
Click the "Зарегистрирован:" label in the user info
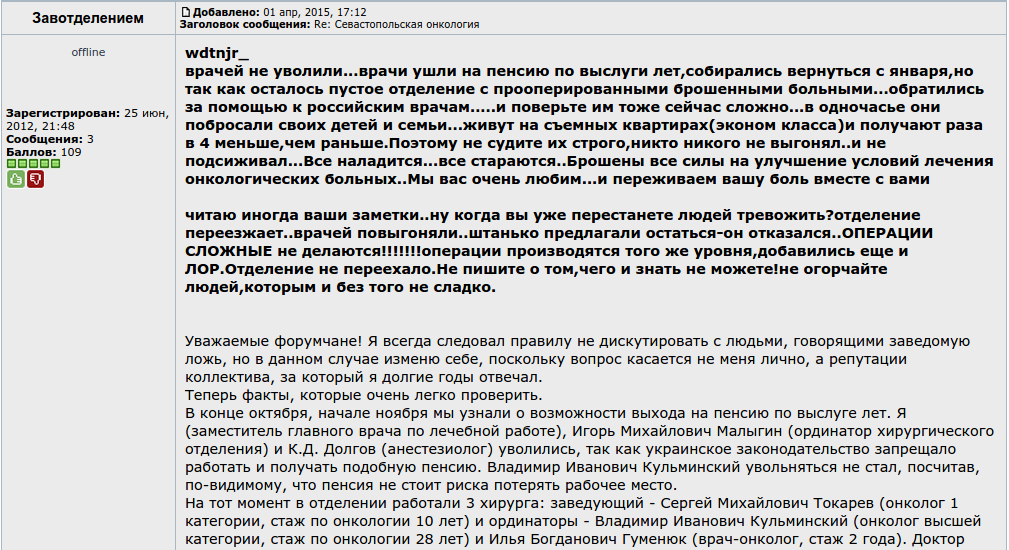[x=63, y=113]
